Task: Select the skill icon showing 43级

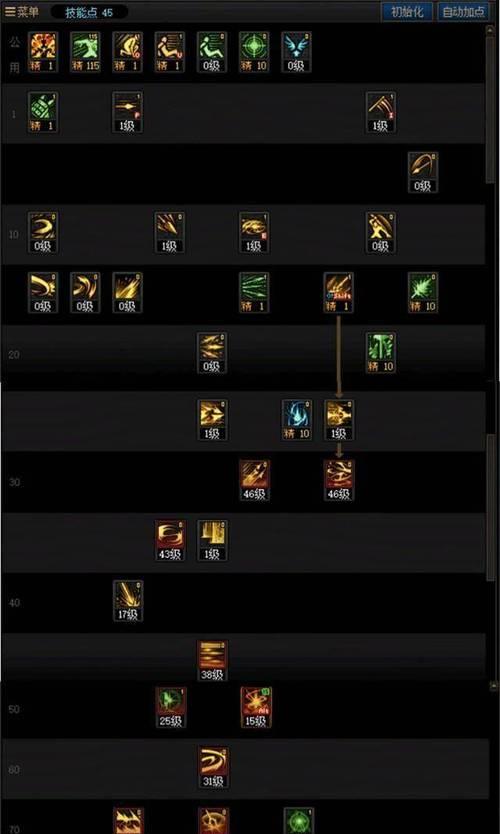Action: click(x=170, y=540)
